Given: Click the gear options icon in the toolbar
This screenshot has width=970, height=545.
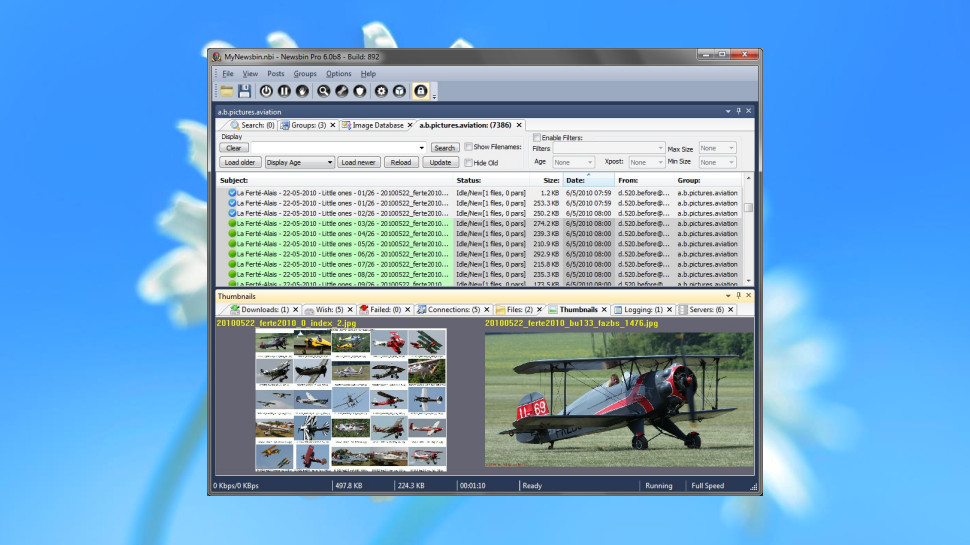Looking at the screenshot, I should pyautogui.click(x=380, y=91).
